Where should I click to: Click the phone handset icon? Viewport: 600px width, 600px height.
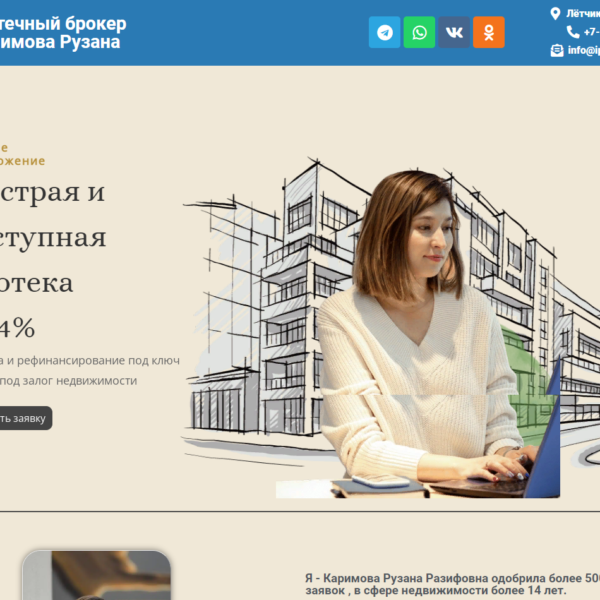[x=573, y=32]
